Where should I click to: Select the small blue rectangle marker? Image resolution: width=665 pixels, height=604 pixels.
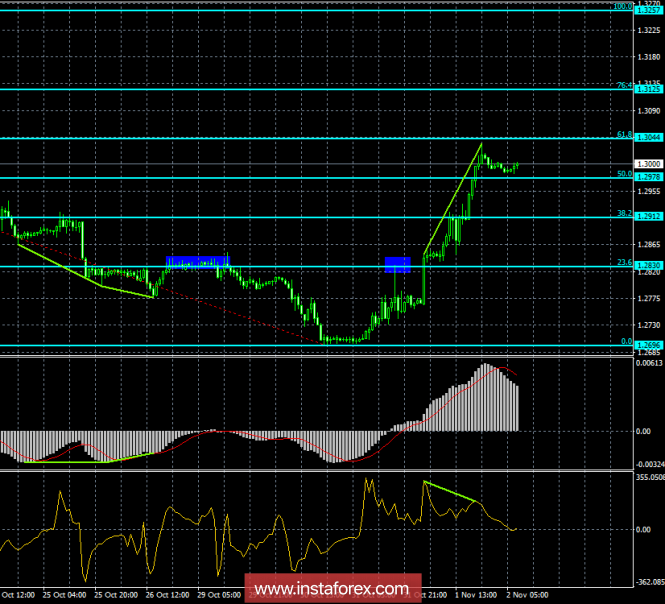pyautogui.click(x=397, y=264)
